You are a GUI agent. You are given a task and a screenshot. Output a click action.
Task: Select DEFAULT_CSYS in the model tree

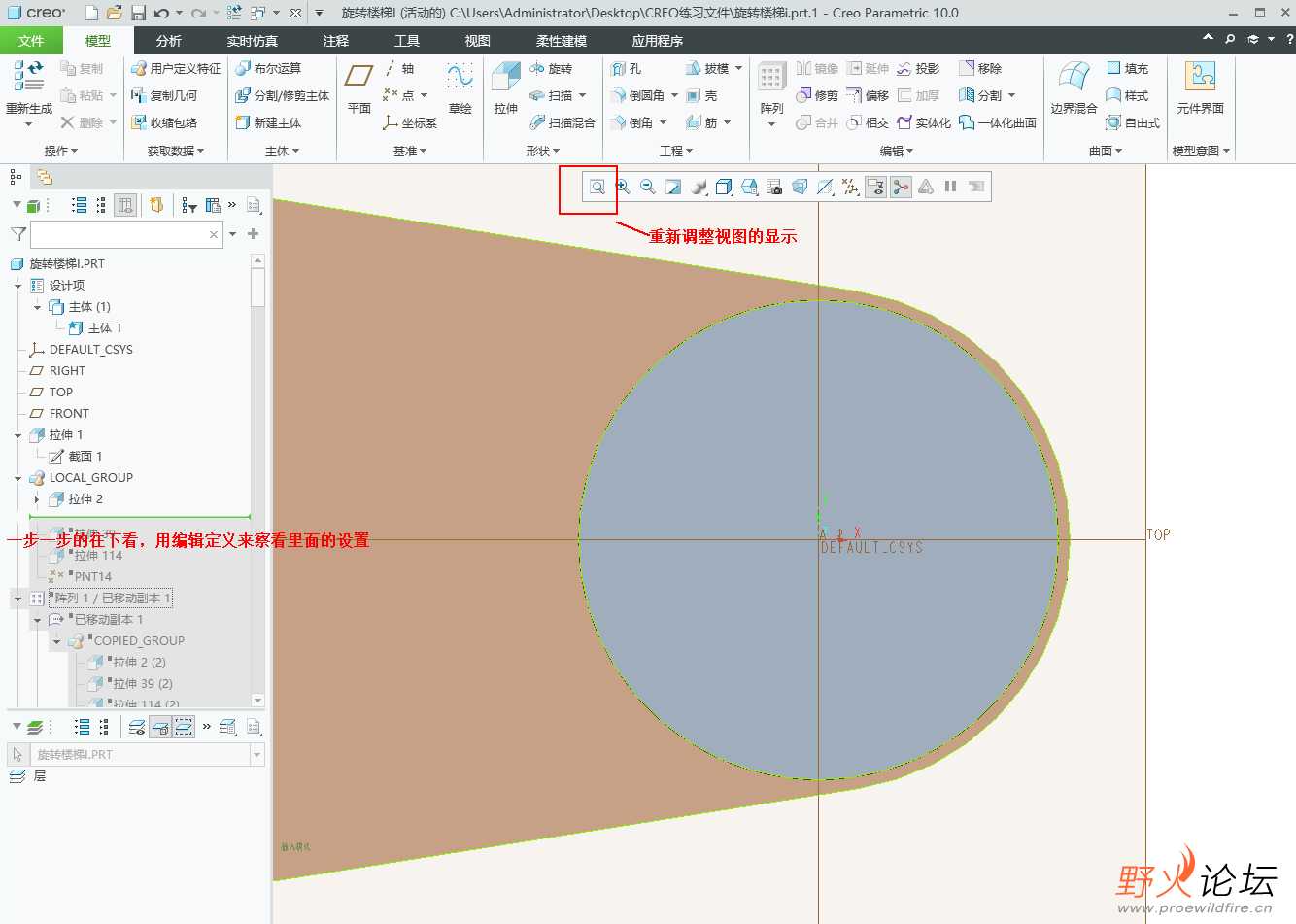tap(91, 350)
